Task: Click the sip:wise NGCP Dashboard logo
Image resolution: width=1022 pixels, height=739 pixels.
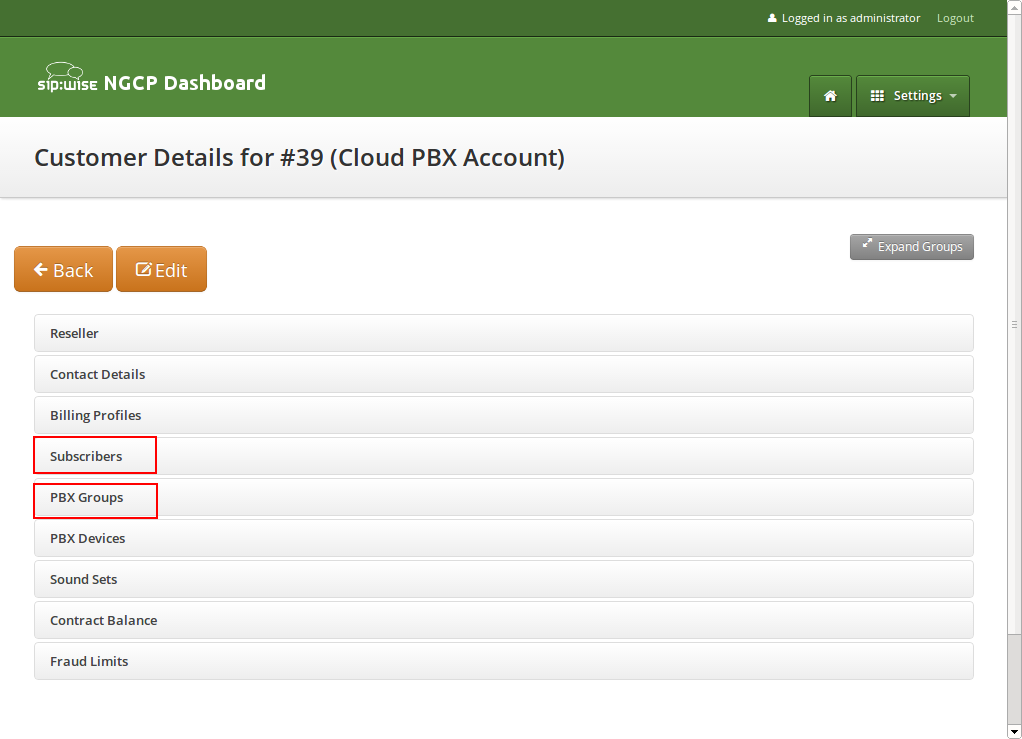Action: (x=151, y=79)
